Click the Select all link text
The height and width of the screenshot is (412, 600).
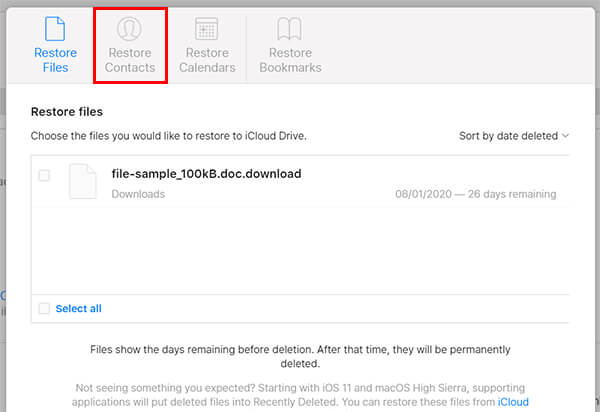point(78,309)
